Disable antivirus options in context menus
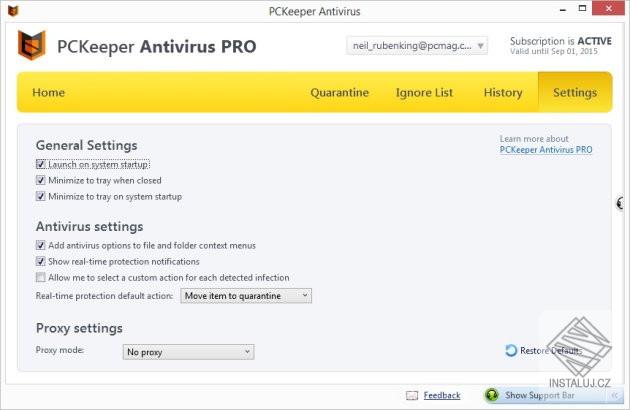Viewport: 630px width, 410px height. click(41, 245)
